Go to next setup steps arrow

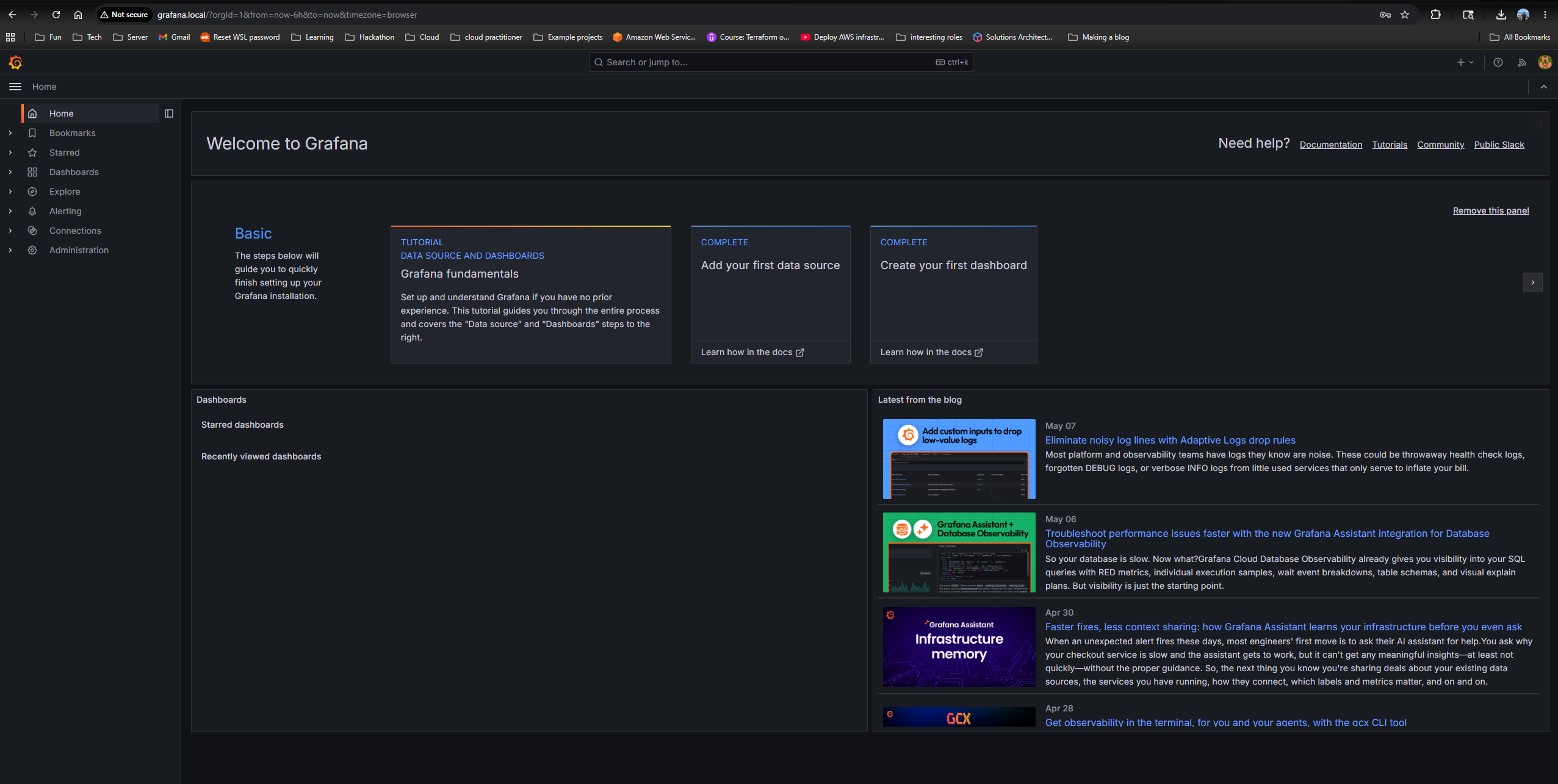point(1532,282)
